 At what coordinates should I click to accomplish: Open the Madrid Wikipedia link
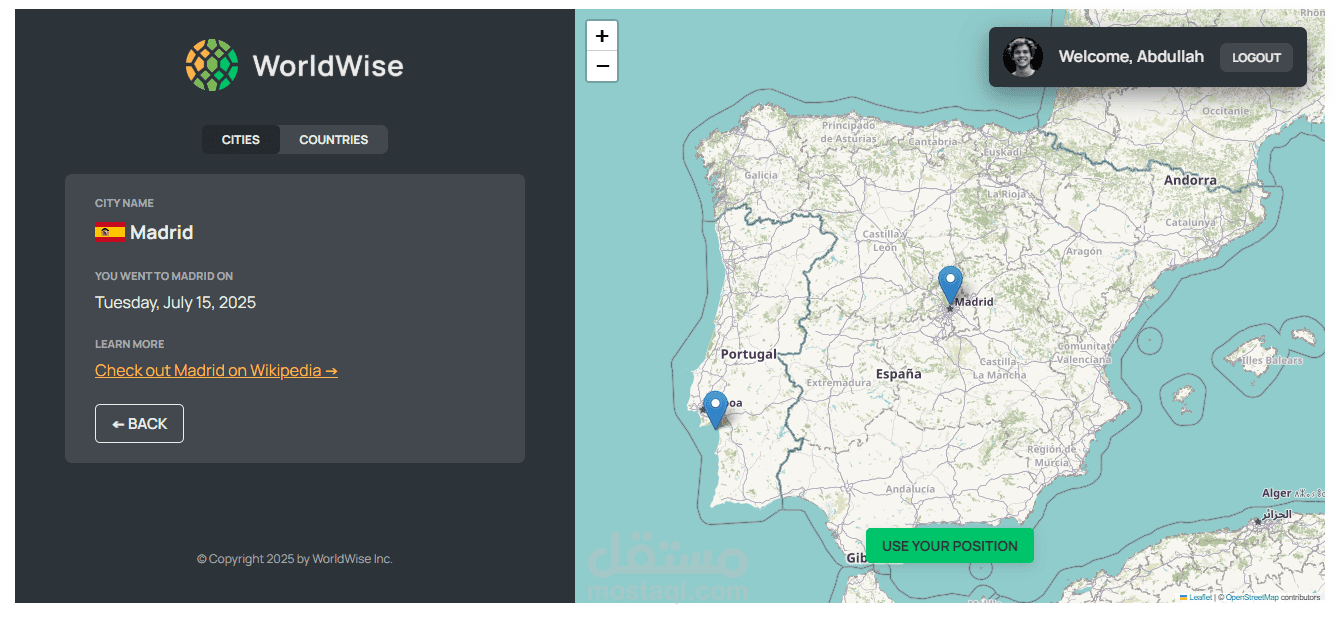click(216, 370)
